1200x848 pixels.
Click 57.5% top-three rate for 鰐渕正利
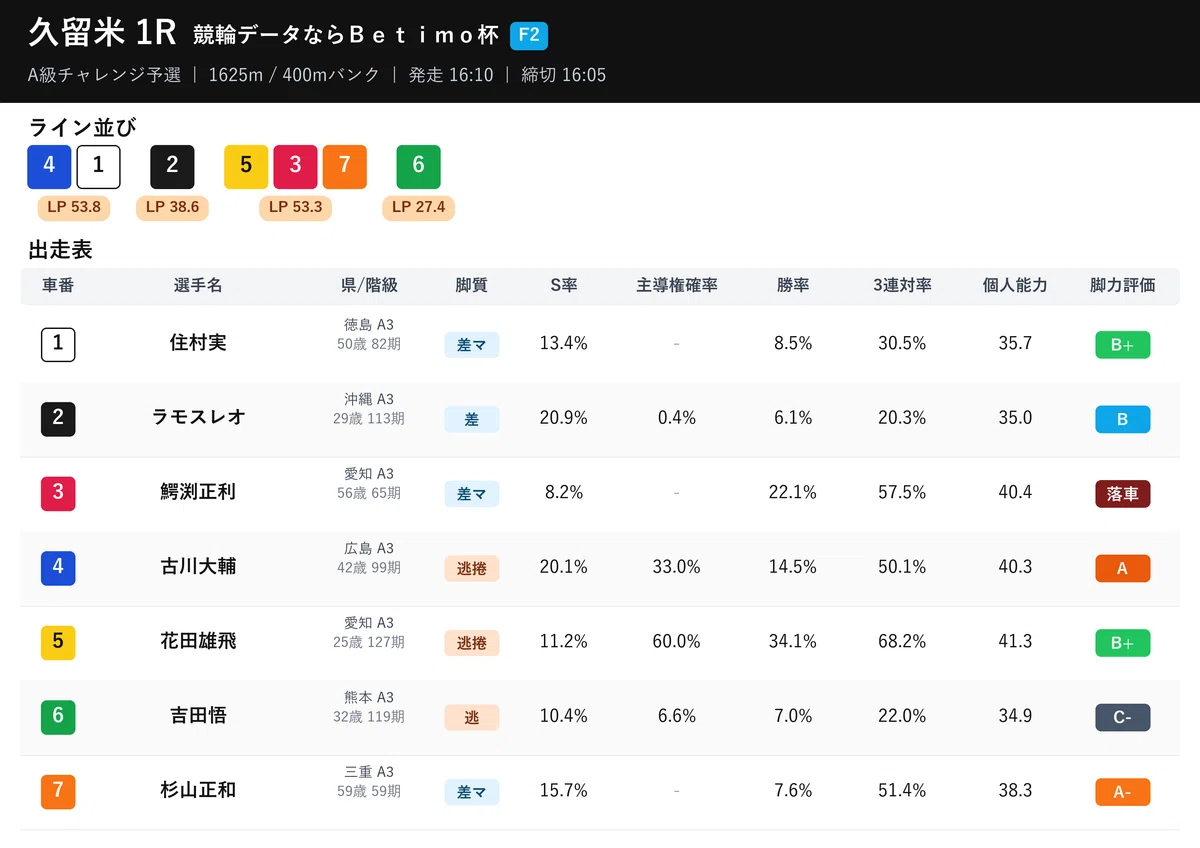click(x=902, y=492)
